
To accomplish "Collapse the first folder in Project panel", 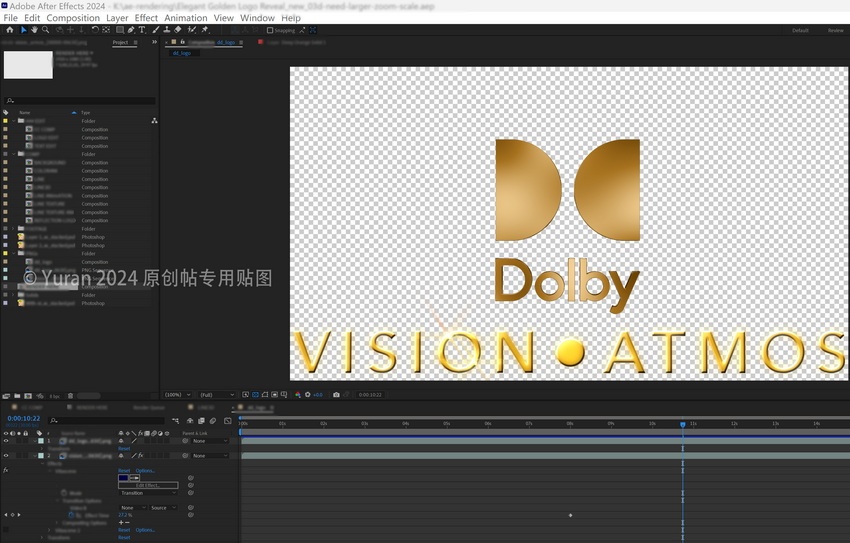I will (14, 121).
